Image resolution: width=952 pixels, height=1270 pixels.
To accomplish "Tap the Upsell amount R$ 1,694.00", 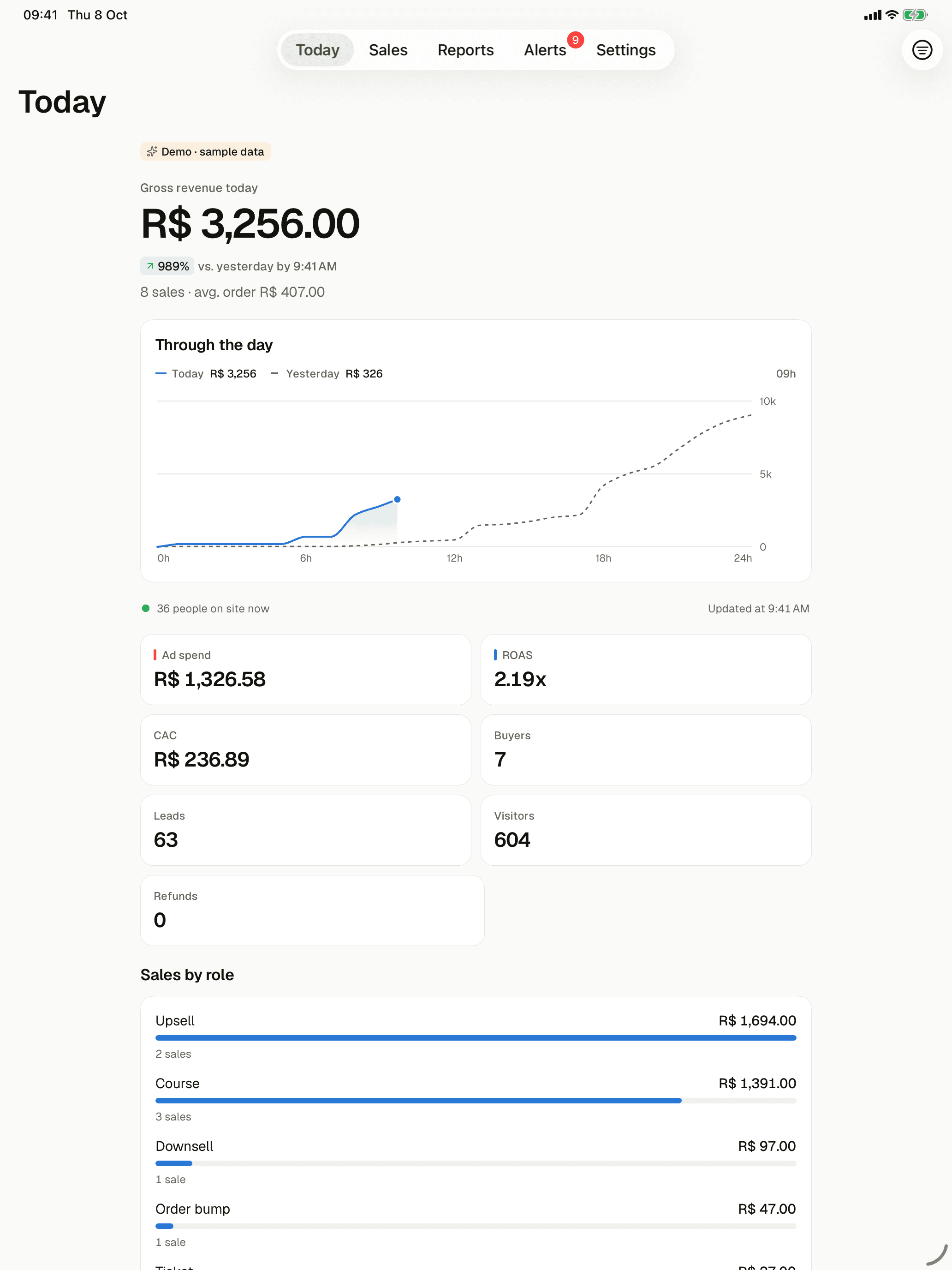I will coord(757,1020).
